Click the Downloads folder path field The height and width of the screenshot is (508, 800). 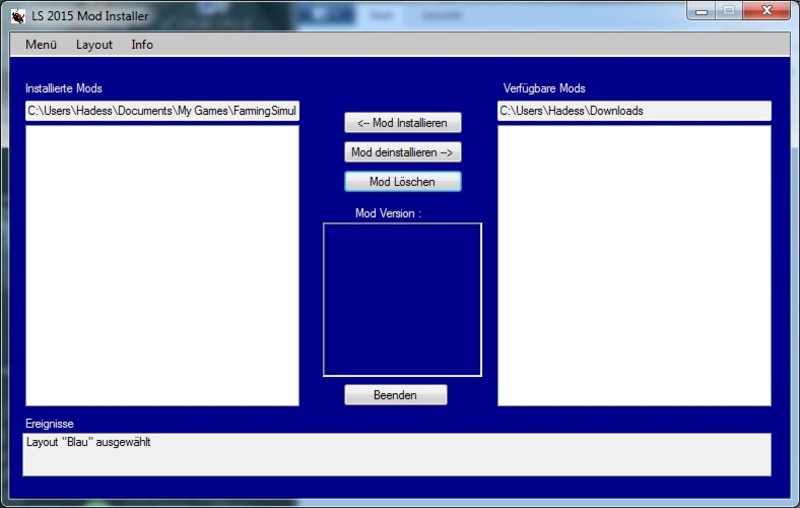(634, 111)
